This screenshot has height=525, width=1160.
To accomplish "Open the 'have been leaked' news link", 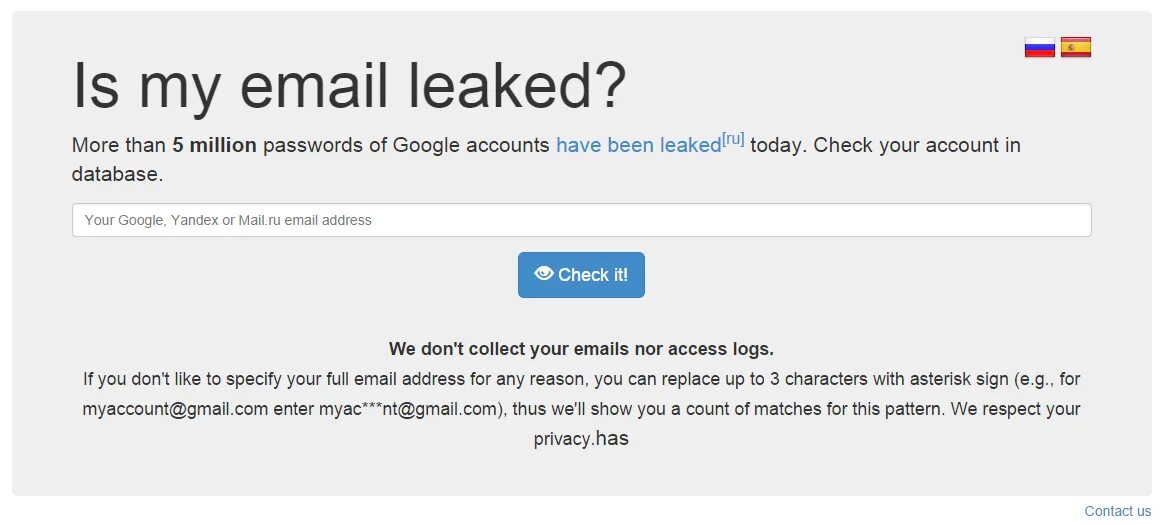I will pos(638,145).
